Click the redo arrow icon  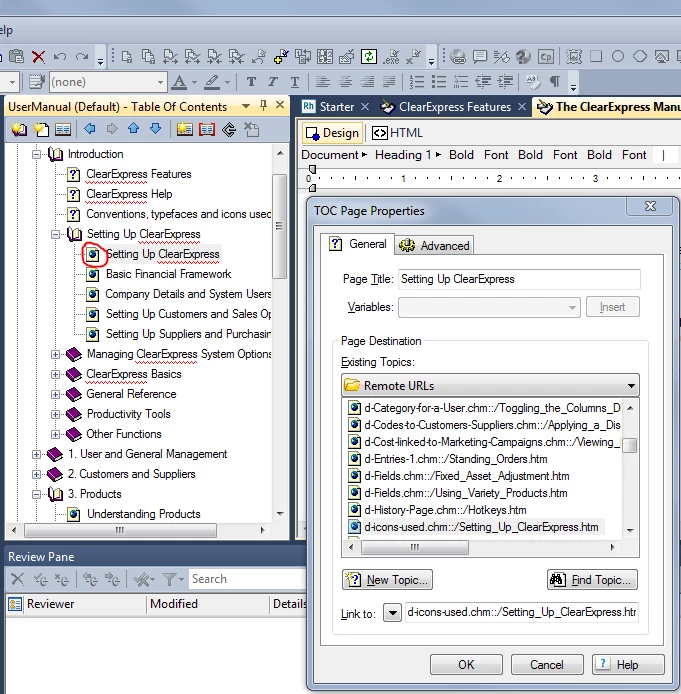pos(81,57)
